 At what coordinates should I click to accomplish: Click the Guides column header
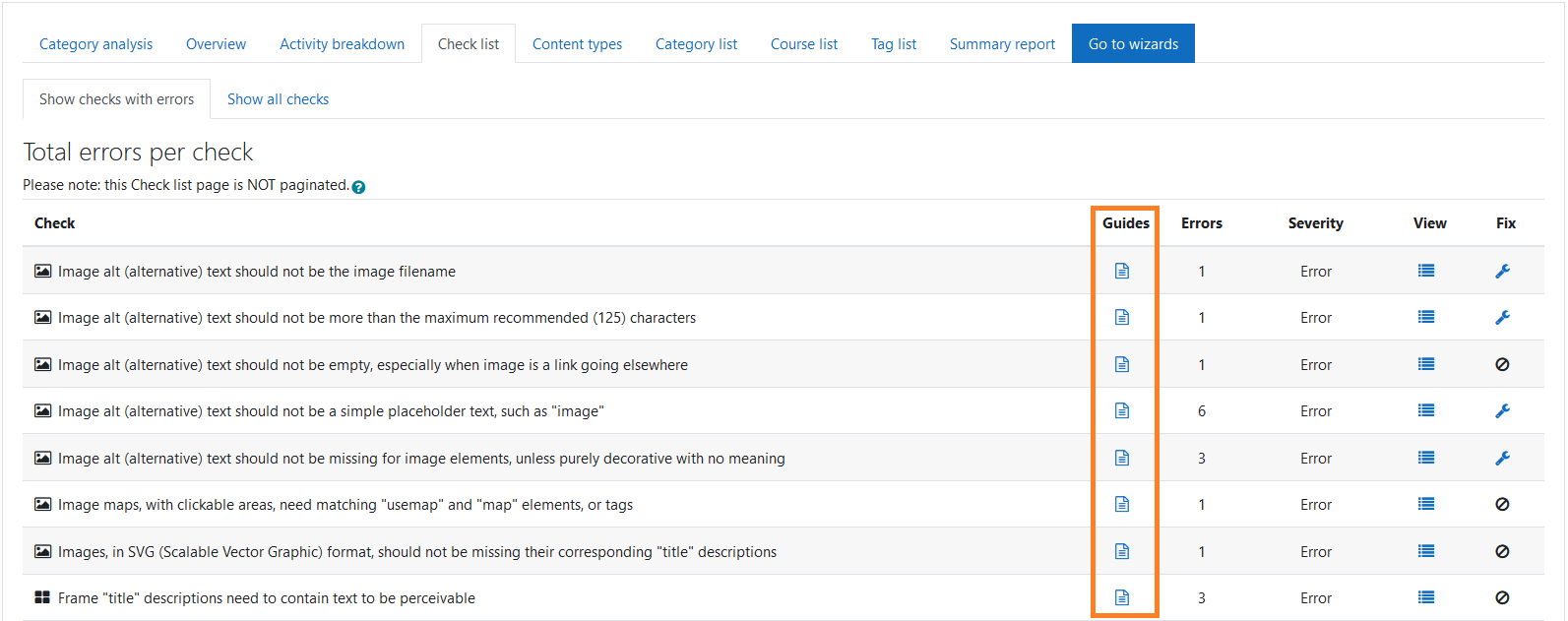pos(1126,223)
